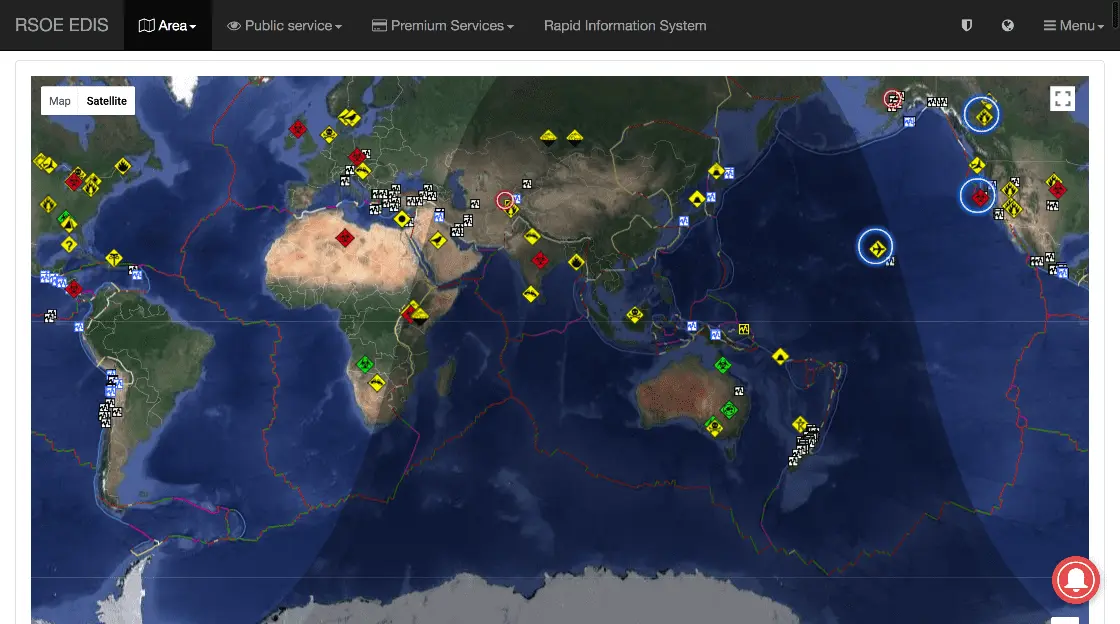Select the yellow fire marker in eastern Canada
Screen dimensions: 1120x624
tap(122, 165)
